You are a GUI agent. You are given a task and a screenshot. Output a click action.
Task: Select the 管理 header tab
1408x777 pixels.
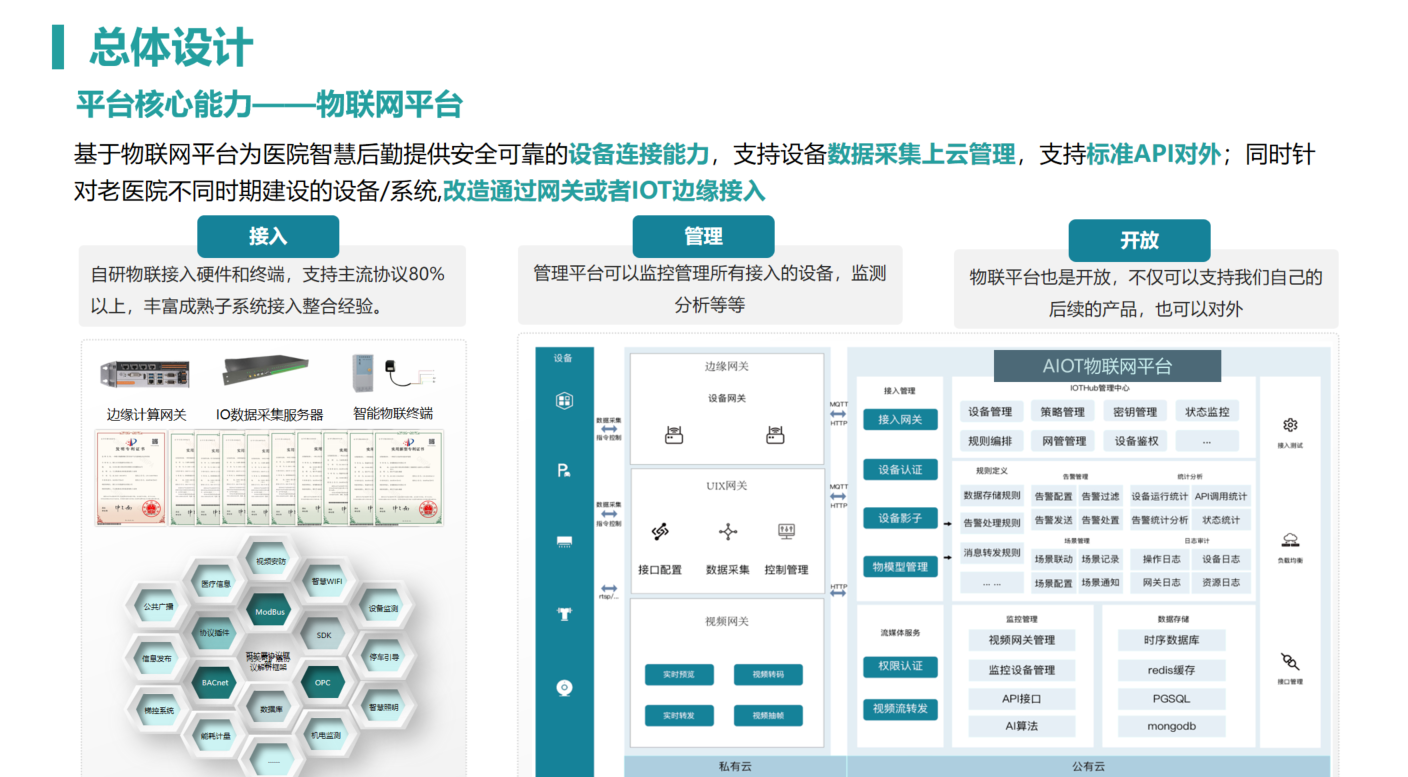pyautogui.click(x=703, y=237)
